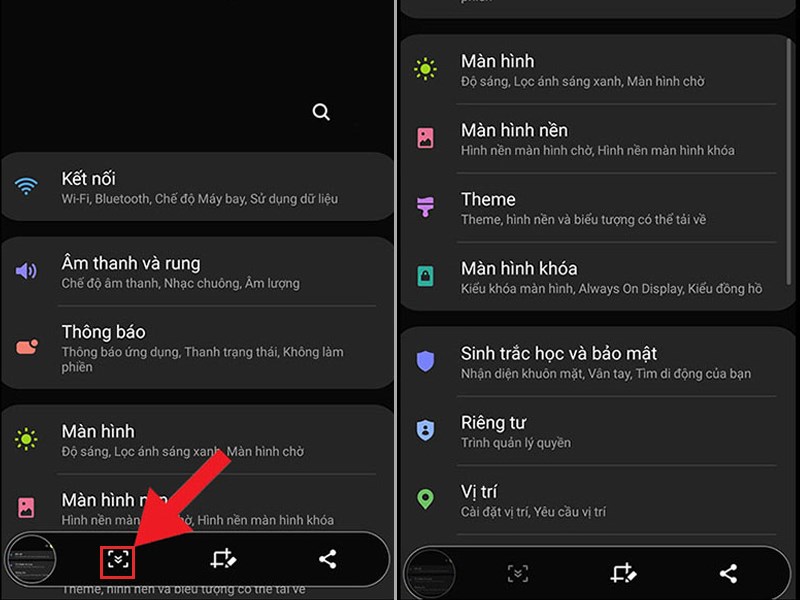Open Kết nối settings
This screenshot has height=600, width=800.
pos(197,187)
